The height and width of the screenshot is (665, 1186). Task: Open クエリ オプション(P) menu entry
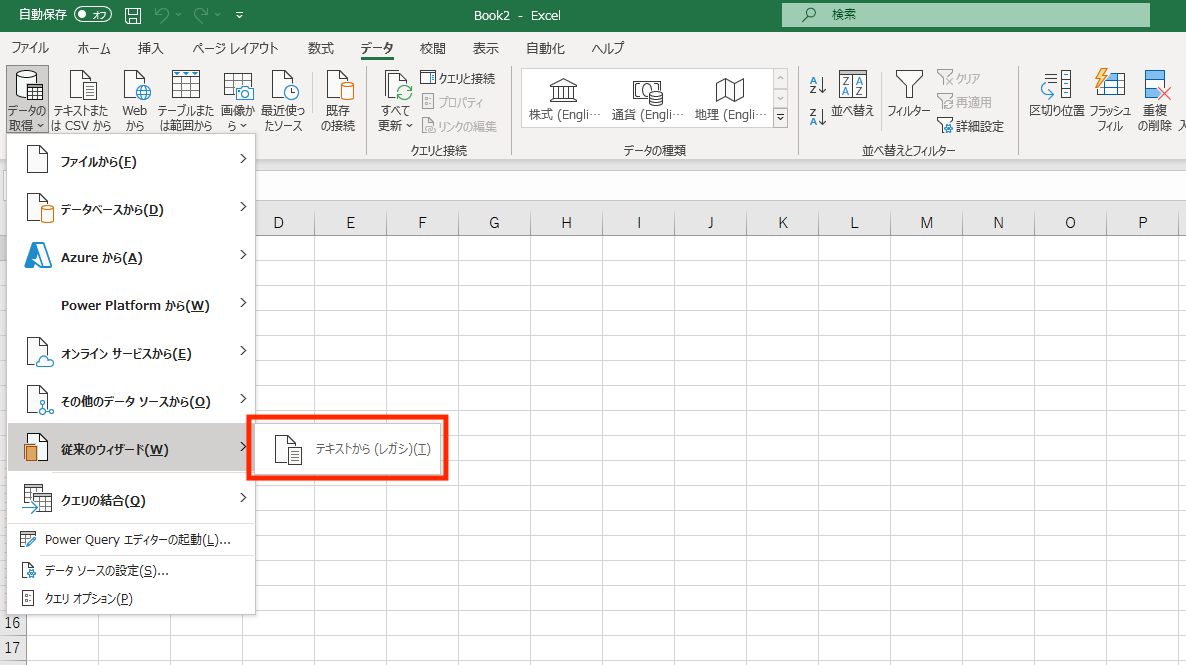pyautogui.click(x=131, y=598)
